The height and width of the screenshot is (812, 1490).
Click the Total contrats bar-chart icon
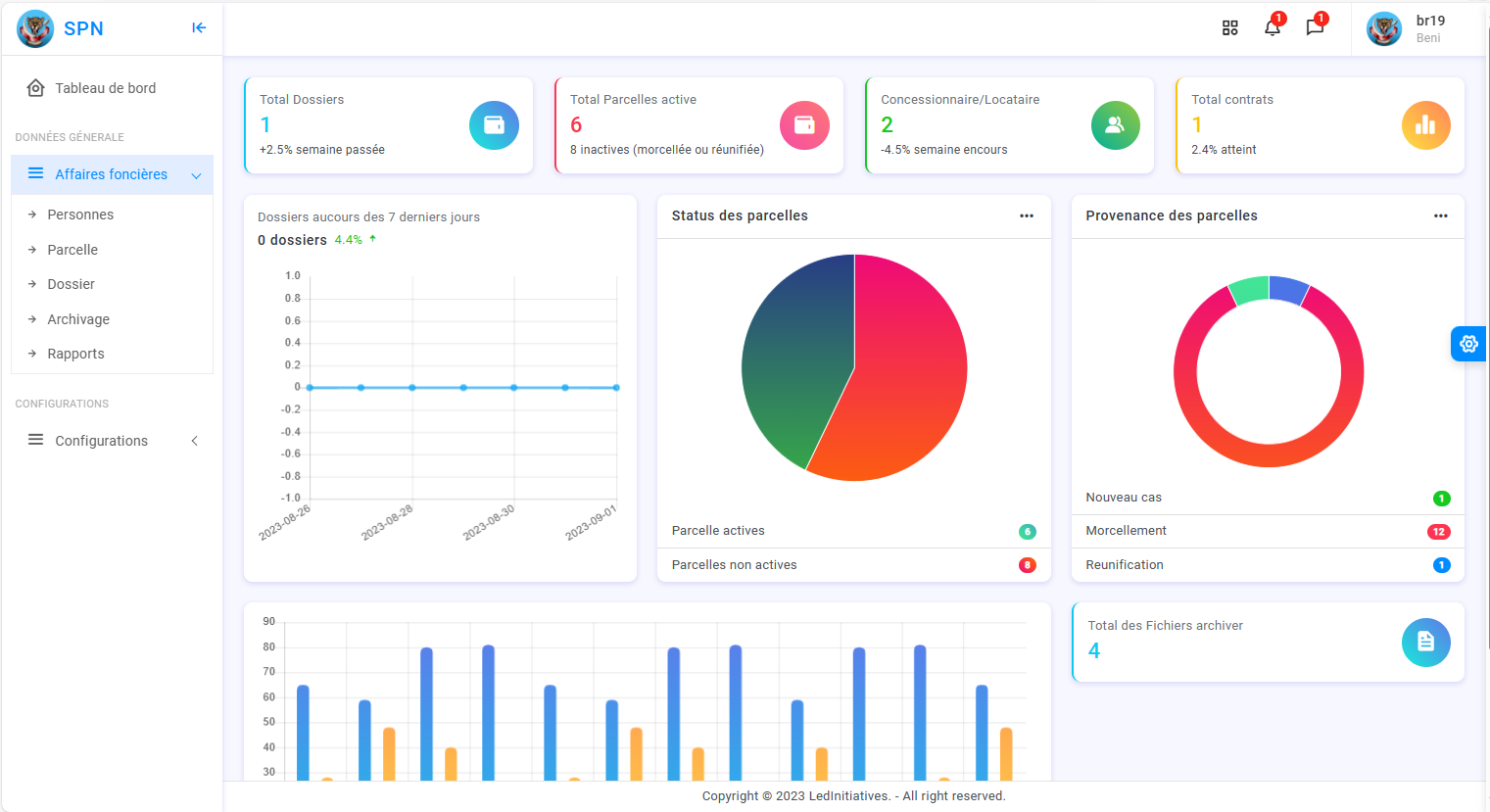coord(1425,125)
